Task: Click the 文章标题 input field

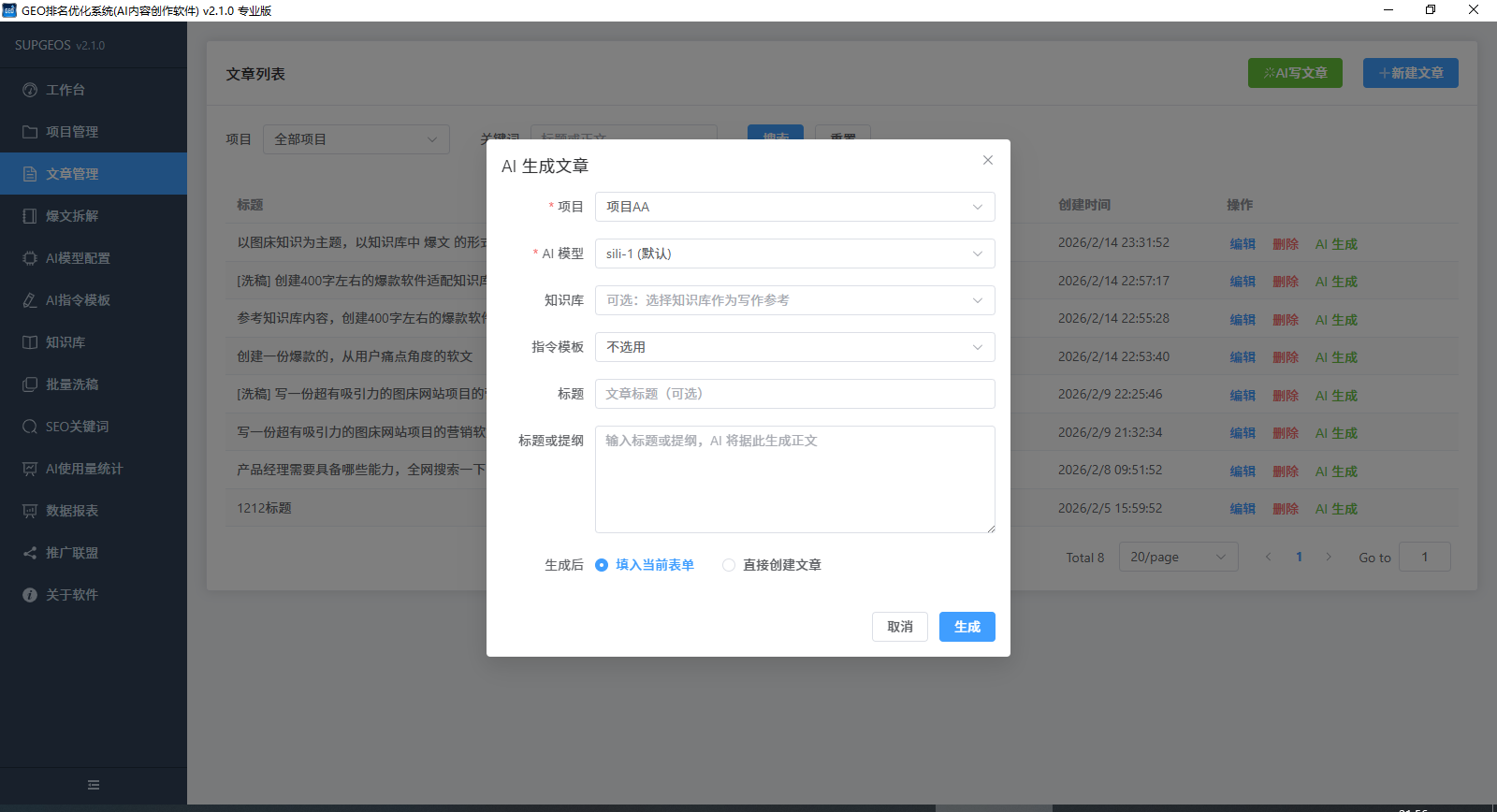Action: pyautogui.click(x=794, y=394)
